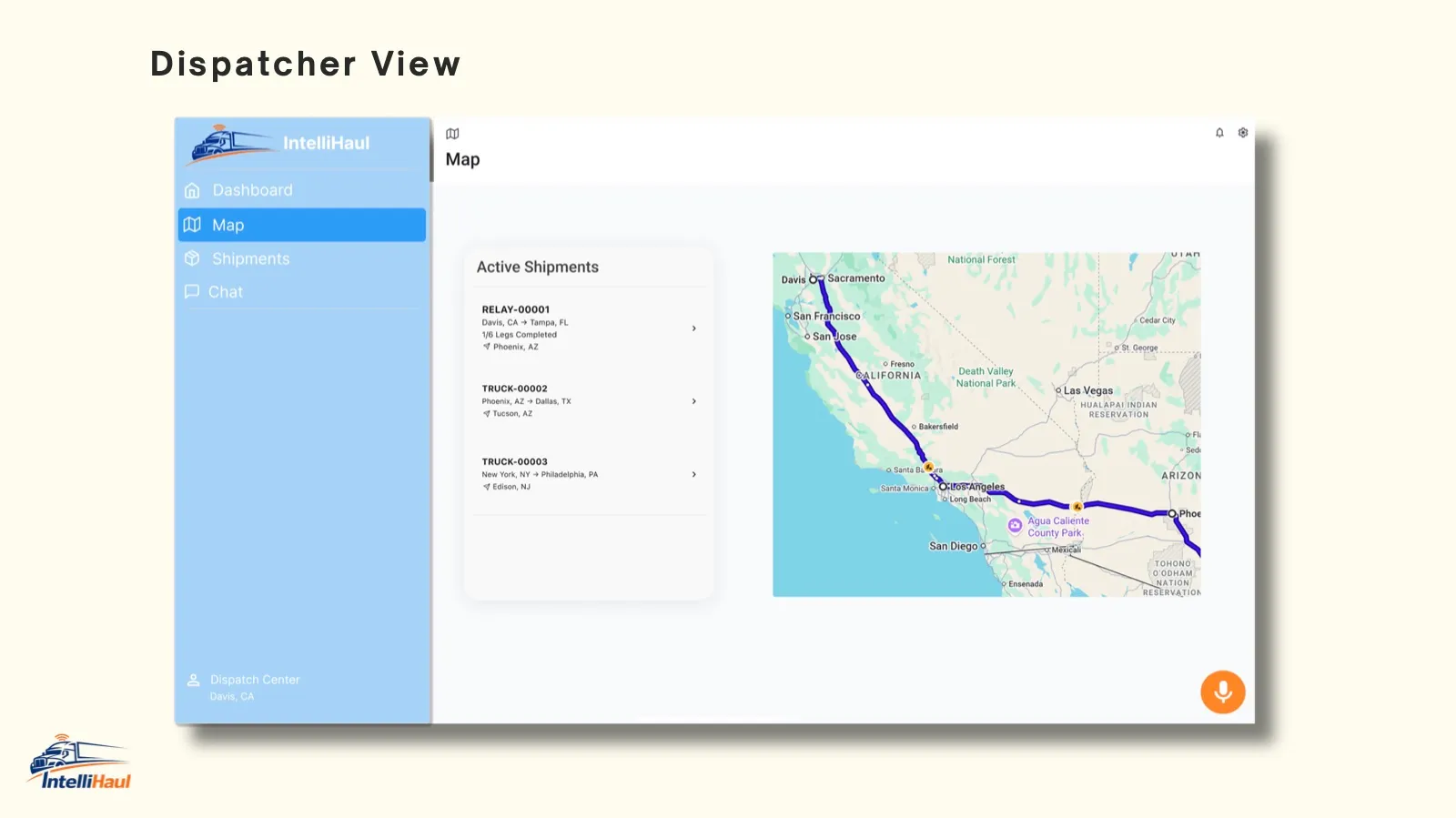Select the Map item in the sidebar
The image size is (1456, 818).
coord(302,225)
